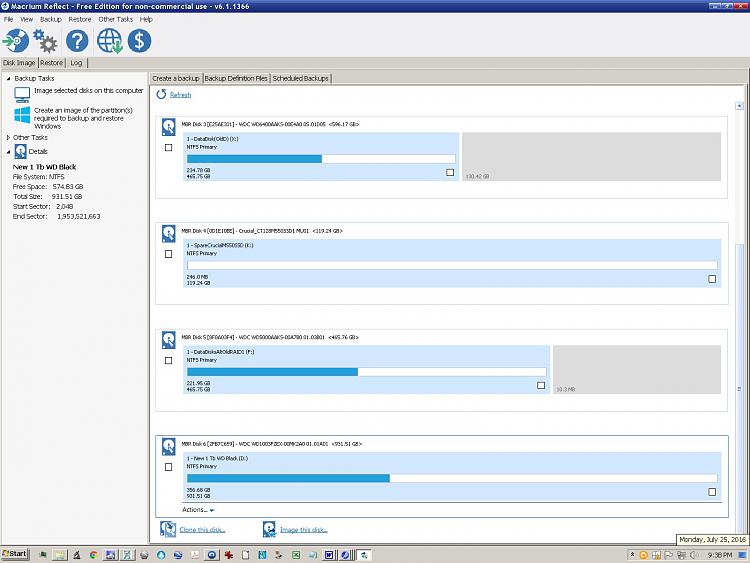Open the Help menu
Image resolution: width=750 pixels, height=563 pixels.
coord(146,19)
